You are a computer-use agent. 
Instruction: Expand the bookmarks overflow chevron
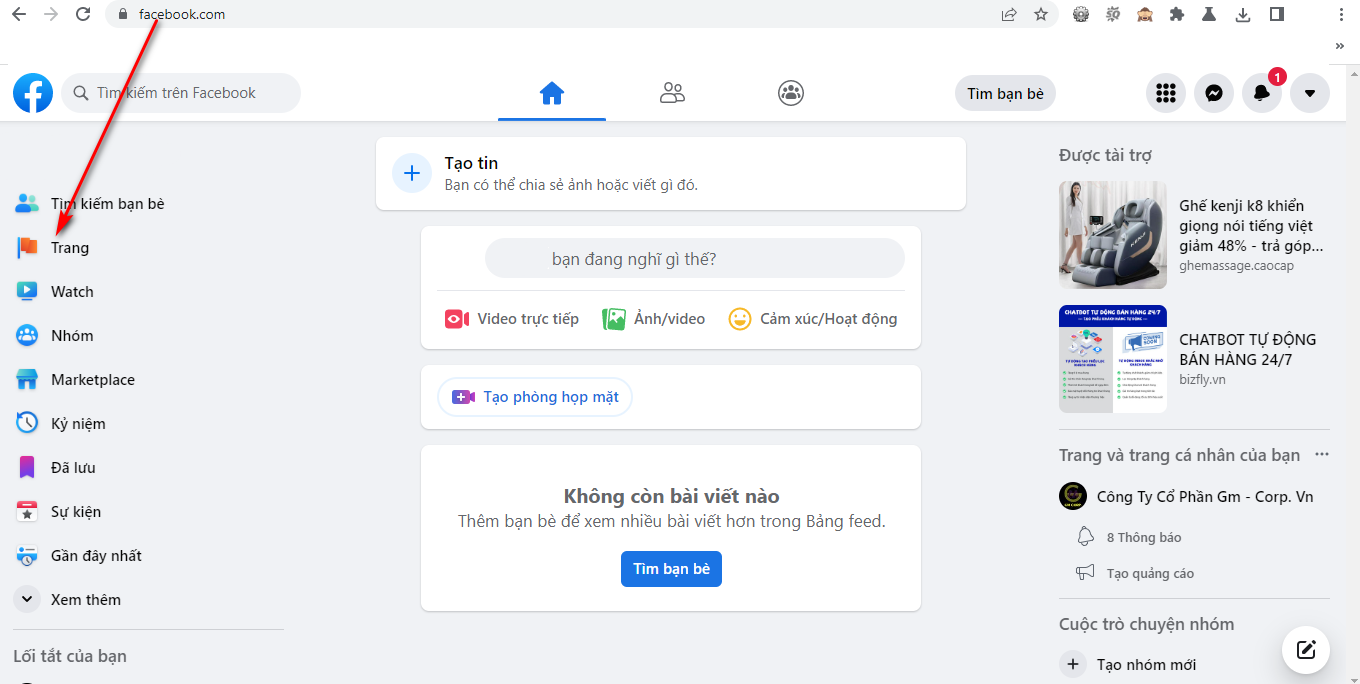pos(1340,46)
